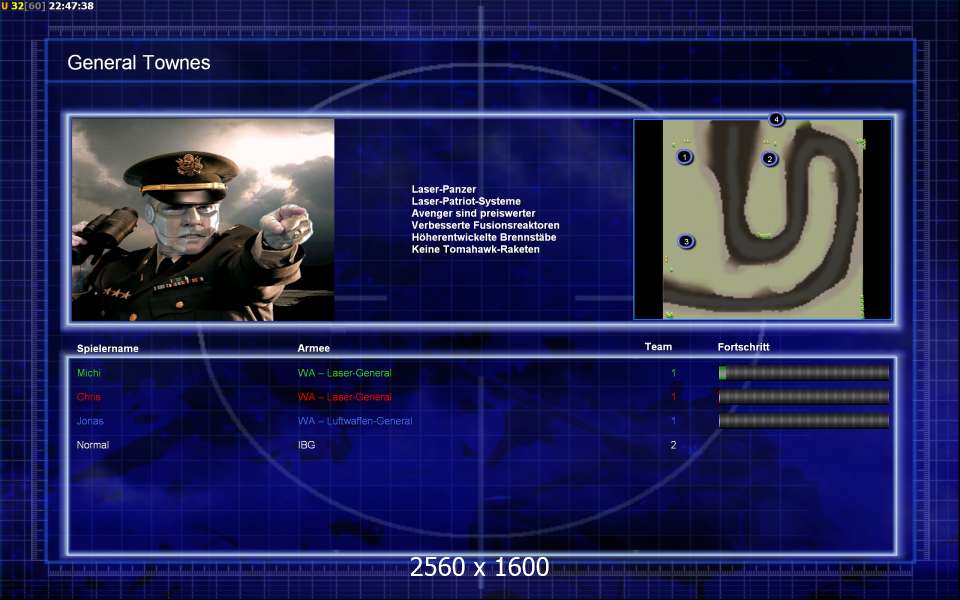960x600 pixels.
Task: Click Jonas's loading progress bar
Action: [803, 421]
